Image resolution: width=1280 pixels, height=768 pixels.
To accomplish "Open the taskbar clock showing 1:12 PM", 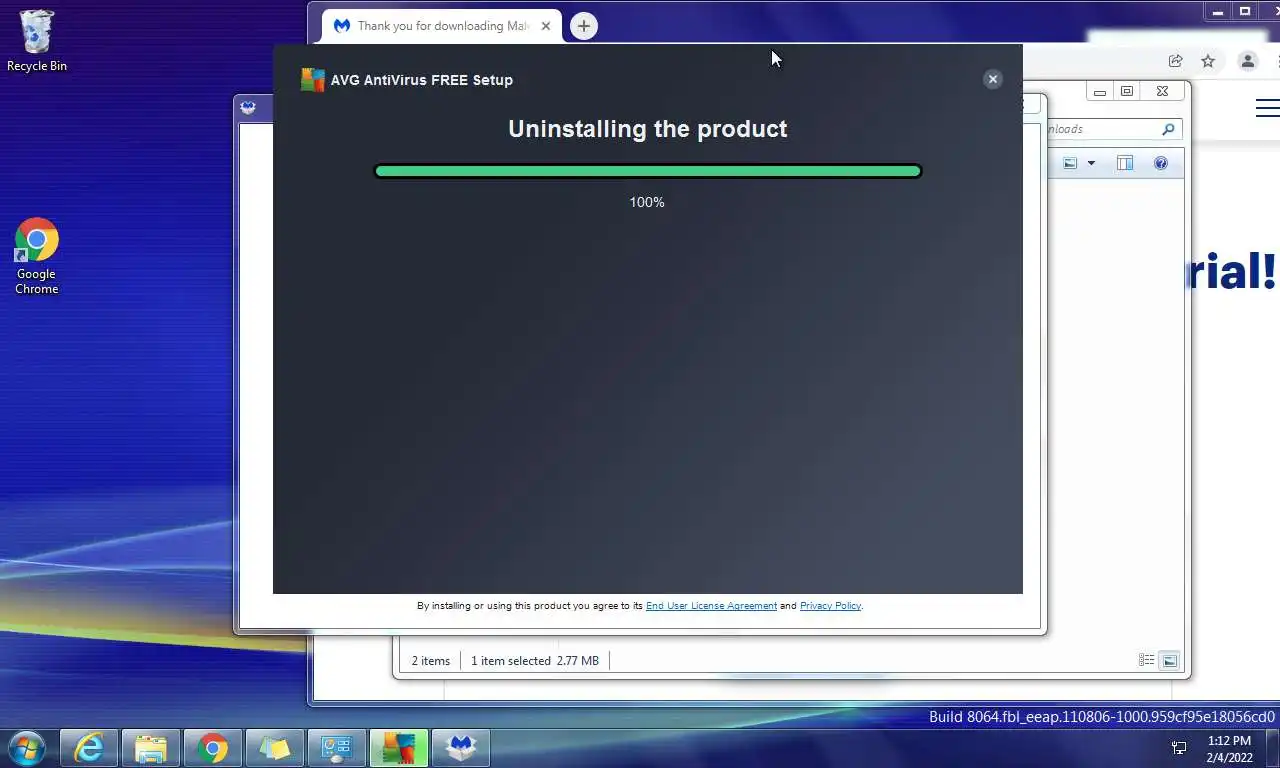I will [x=1229, y=748].
